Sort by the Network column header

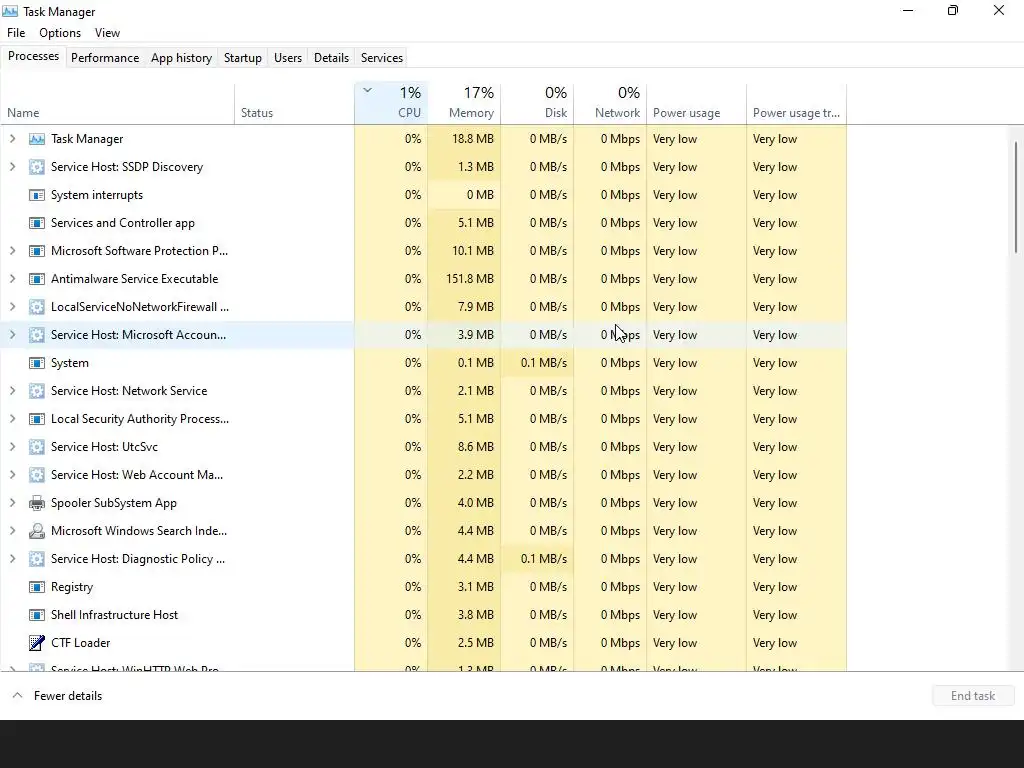tap(610, 103)
